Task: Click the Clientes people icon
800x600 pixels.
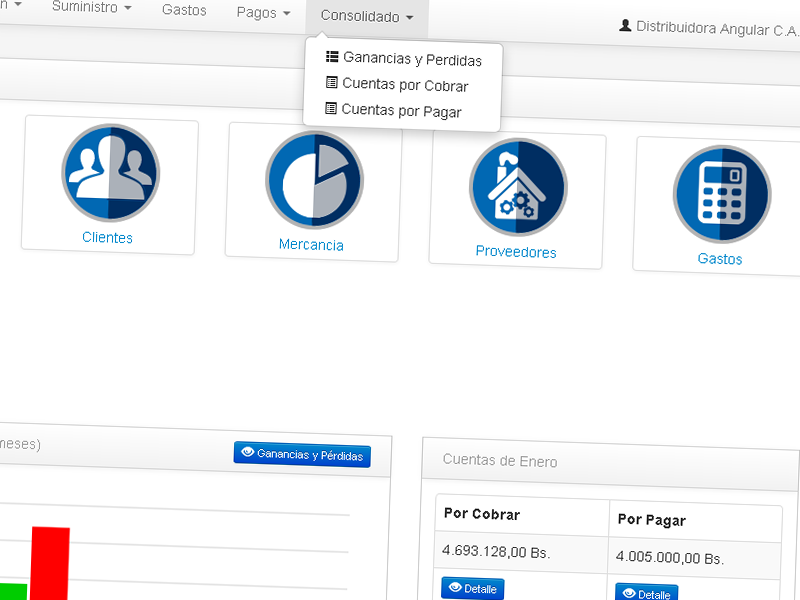Action: click(x=109, y=172)
